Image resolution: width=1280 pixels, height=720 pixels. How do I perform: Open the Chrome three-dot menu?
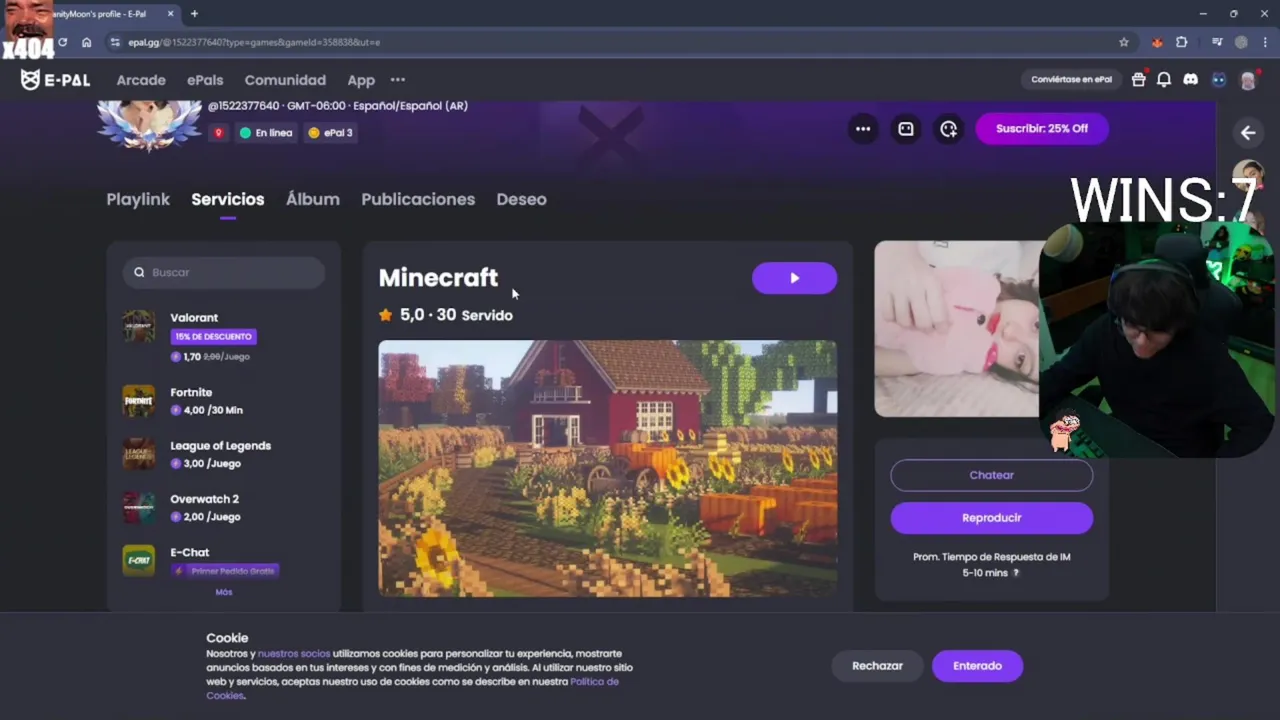pyautogui.click(x=1266, y=42)
